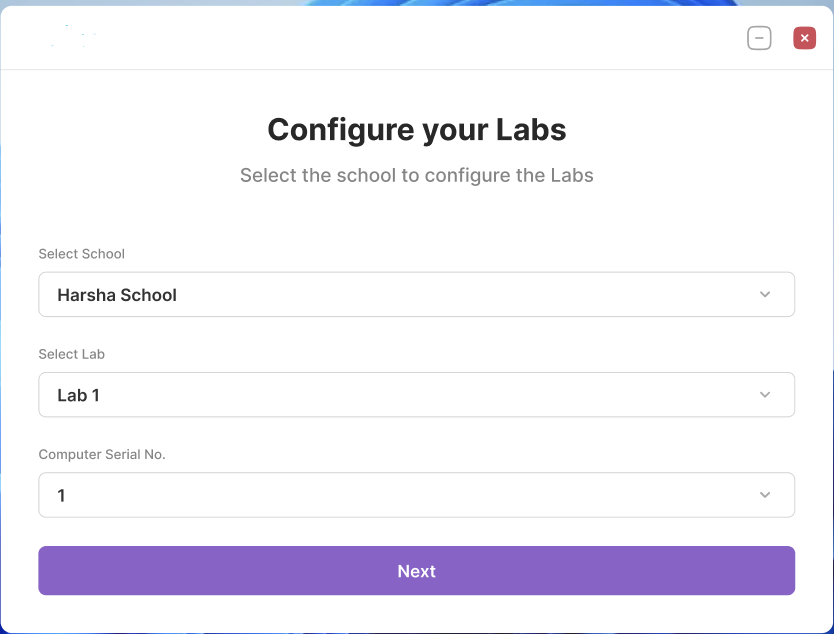The image size is (834, 634).
Task: Click the serial number value 1
Action: [x=61, y=496]
